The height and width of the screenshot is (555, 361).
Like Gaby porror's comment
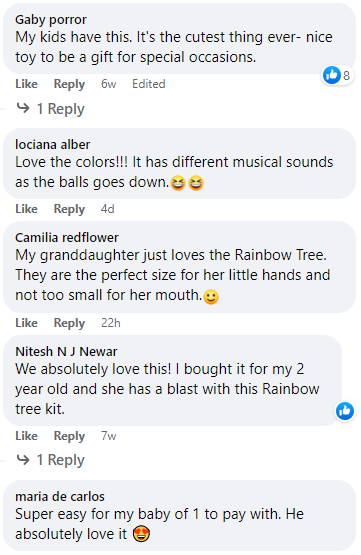point(27,84)
